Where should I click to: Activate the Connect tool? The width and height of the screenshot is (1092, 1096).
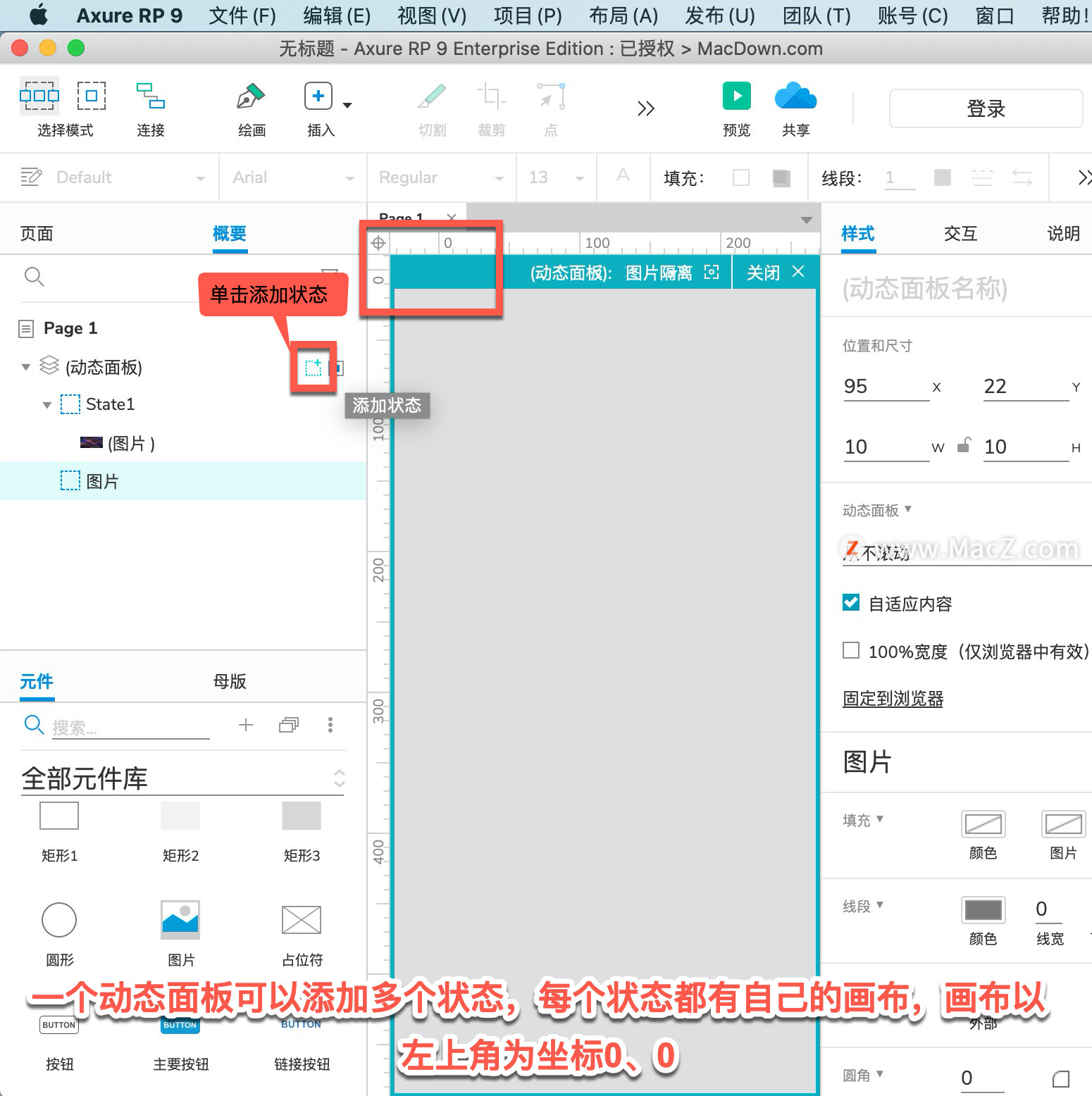click(151, 96)
